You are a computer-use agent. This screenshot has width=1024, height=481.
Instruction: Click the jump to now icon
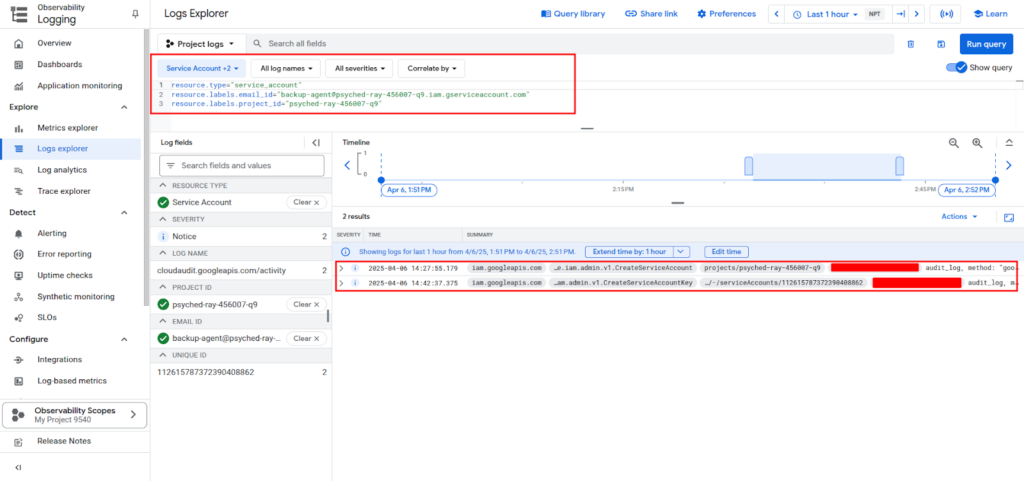[x=901, y=14]
